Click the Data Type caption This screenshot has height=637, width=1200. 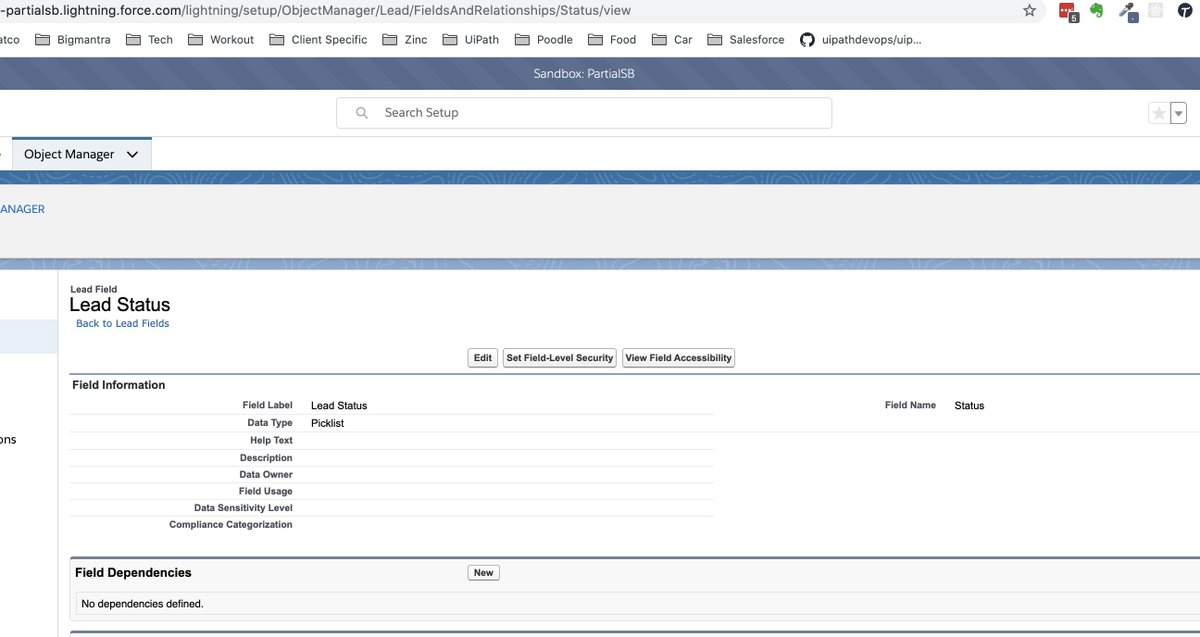[x=270, y=423]
